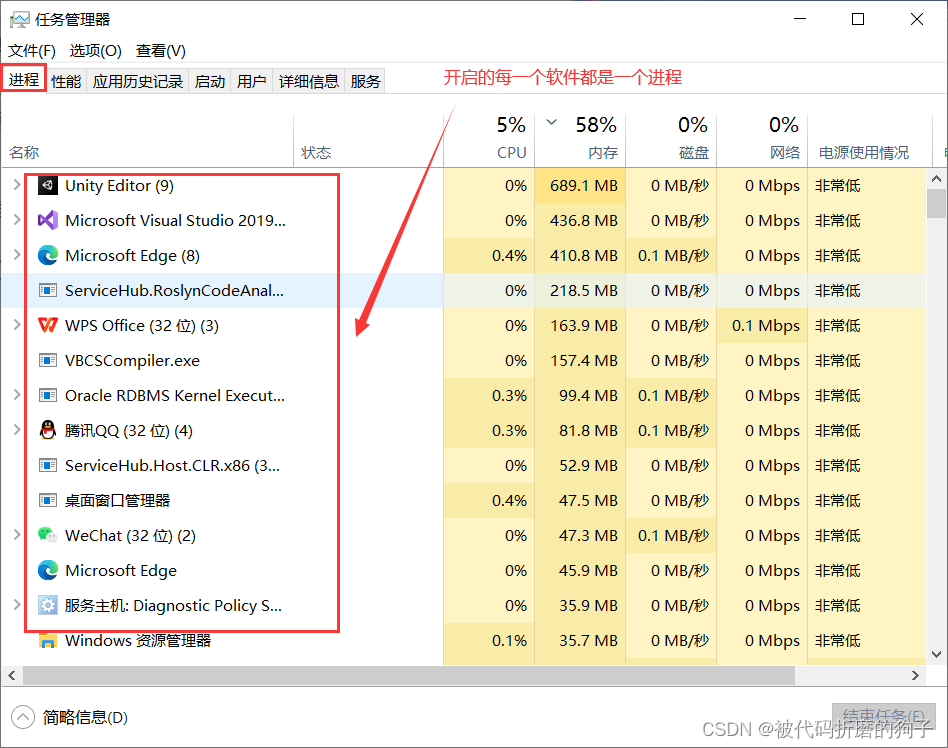The width and height of the screenshot is (948, 748).
Task: Switch to the 启动 tab
Action: (x=210, y=81)
